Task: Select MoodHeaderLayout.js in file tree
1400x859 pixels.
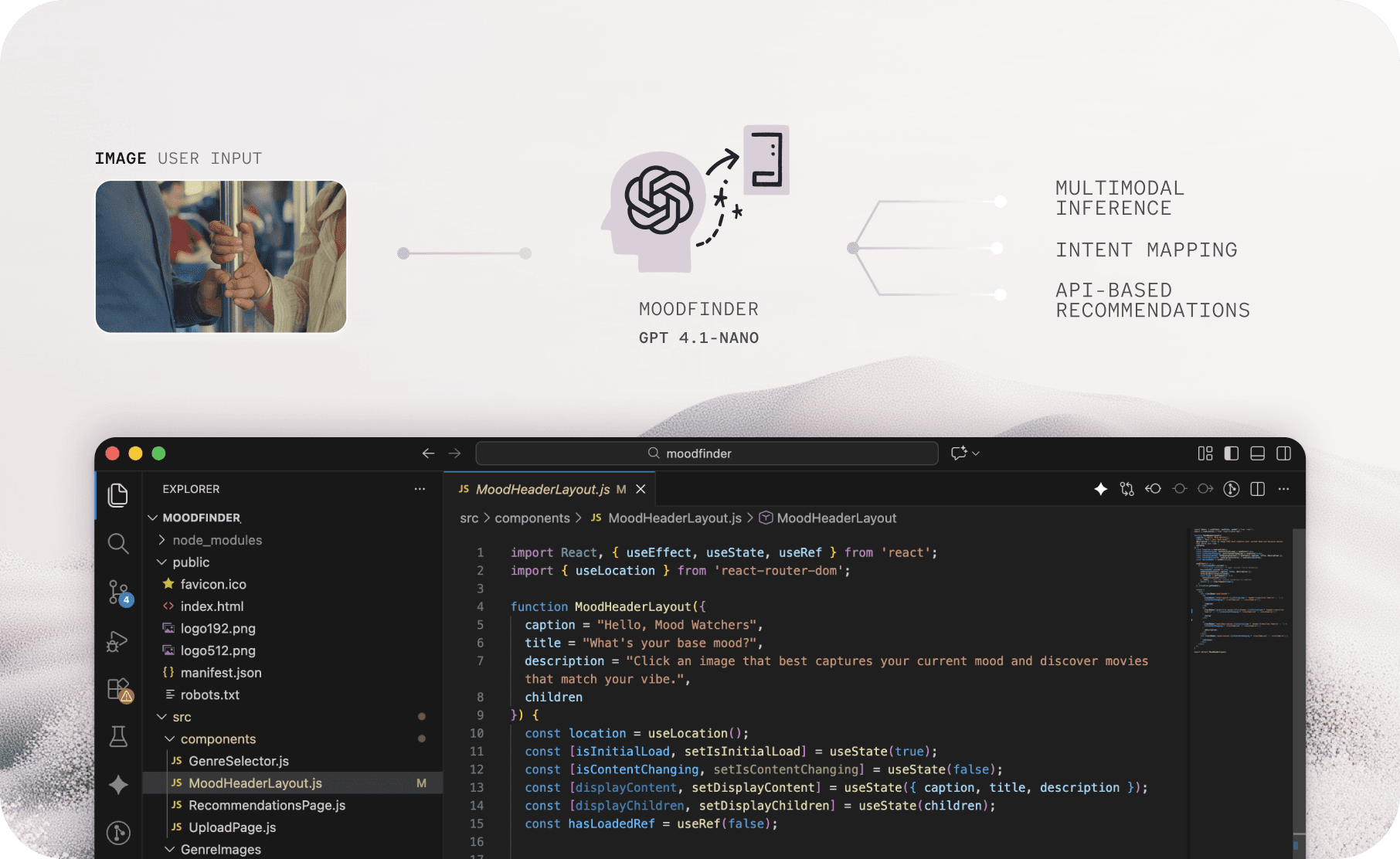Action: point(293,783)
